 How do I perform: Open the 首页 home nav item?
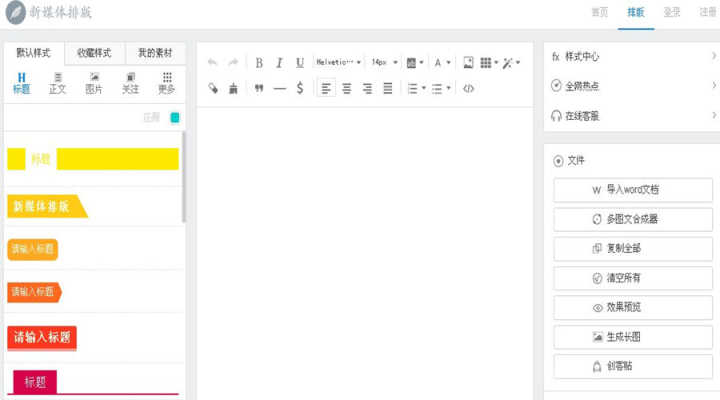pos(600,12)
